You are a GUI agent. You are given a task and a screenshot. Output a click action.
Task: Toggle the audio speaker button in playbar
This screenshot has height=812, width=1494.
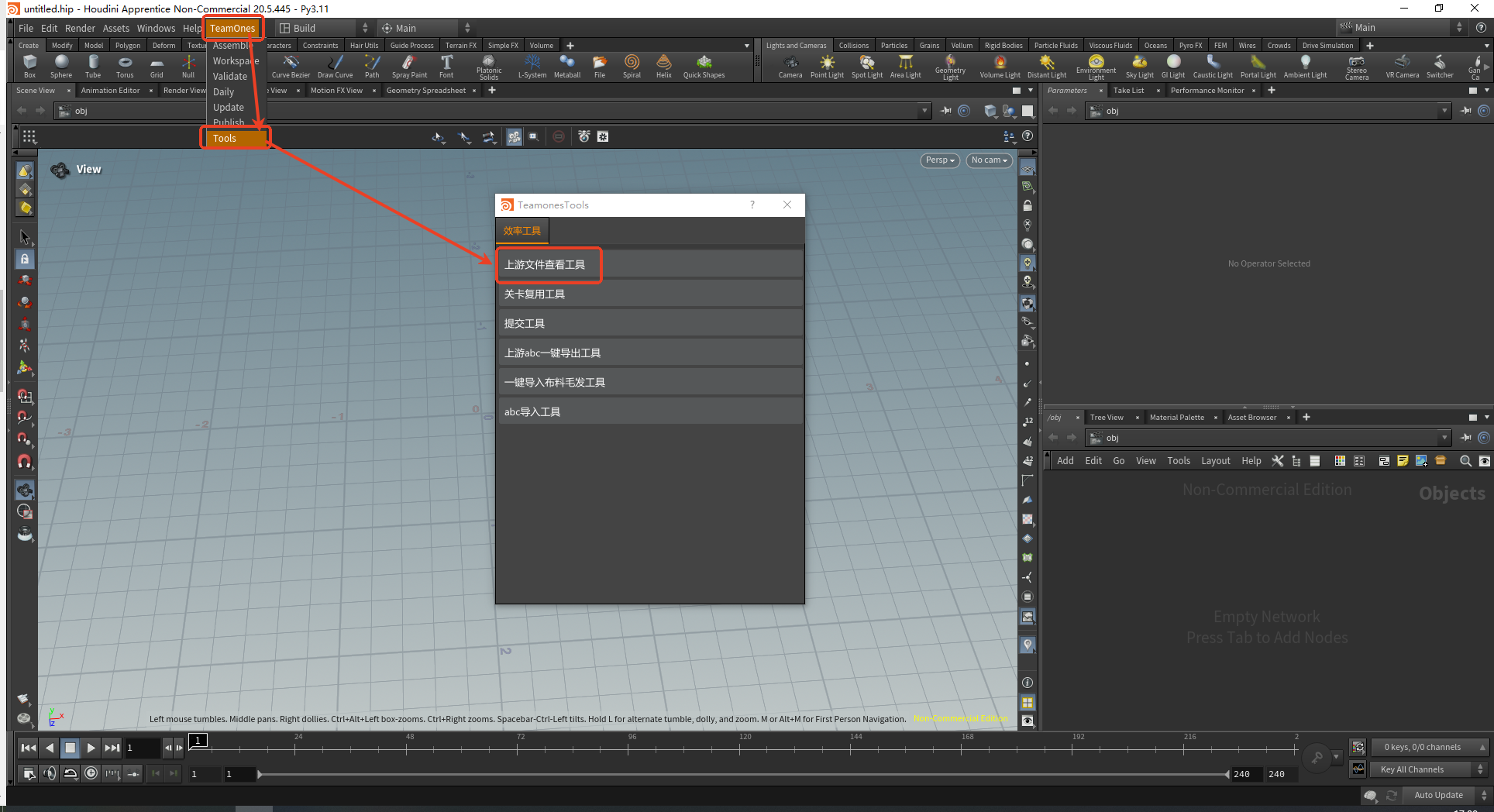click(50, 773)
